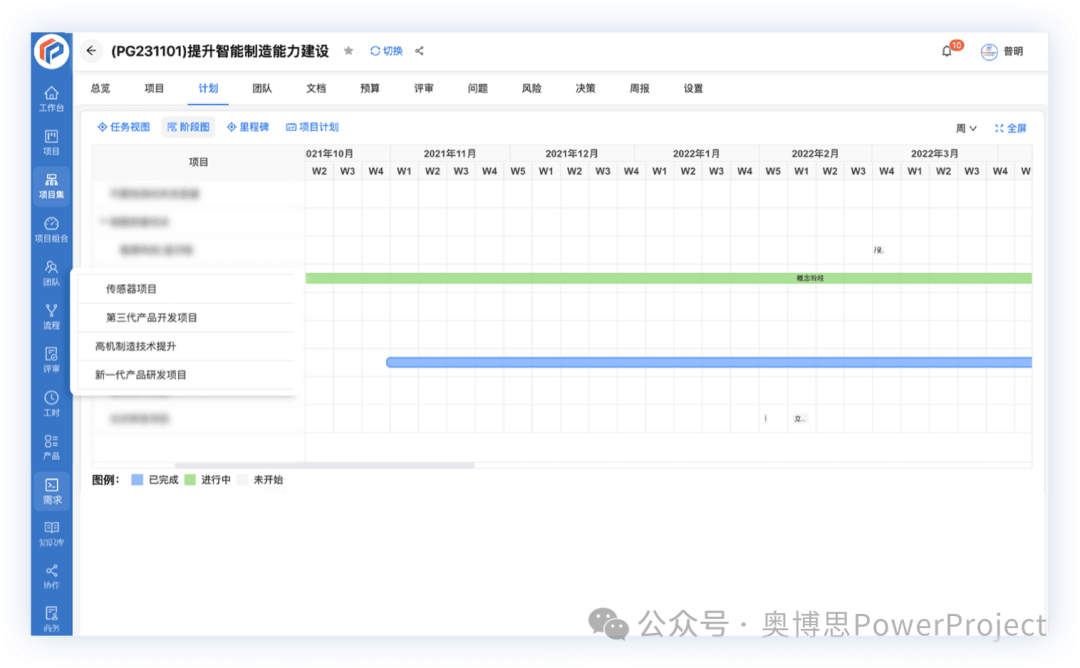Switch to the 风险 risk tab

531,88
